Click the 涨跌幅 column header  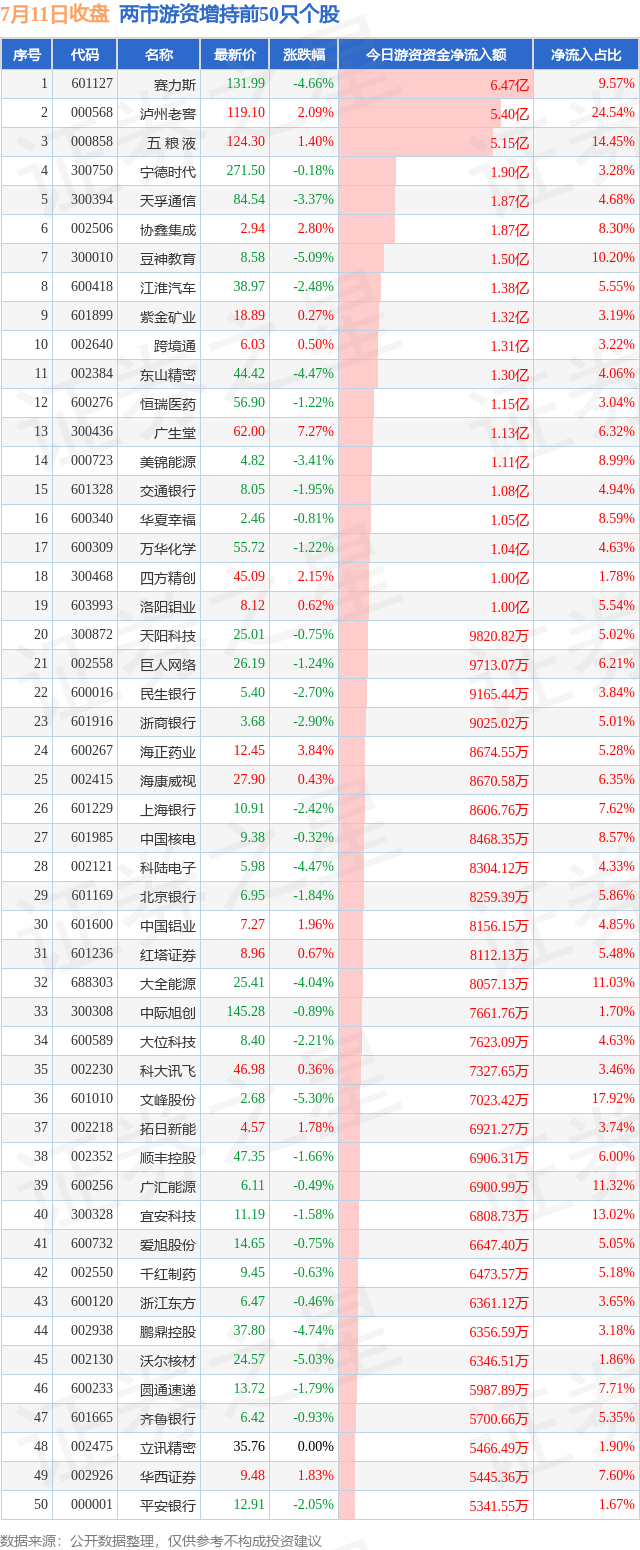pyautogui.click(x=304, y=55)
